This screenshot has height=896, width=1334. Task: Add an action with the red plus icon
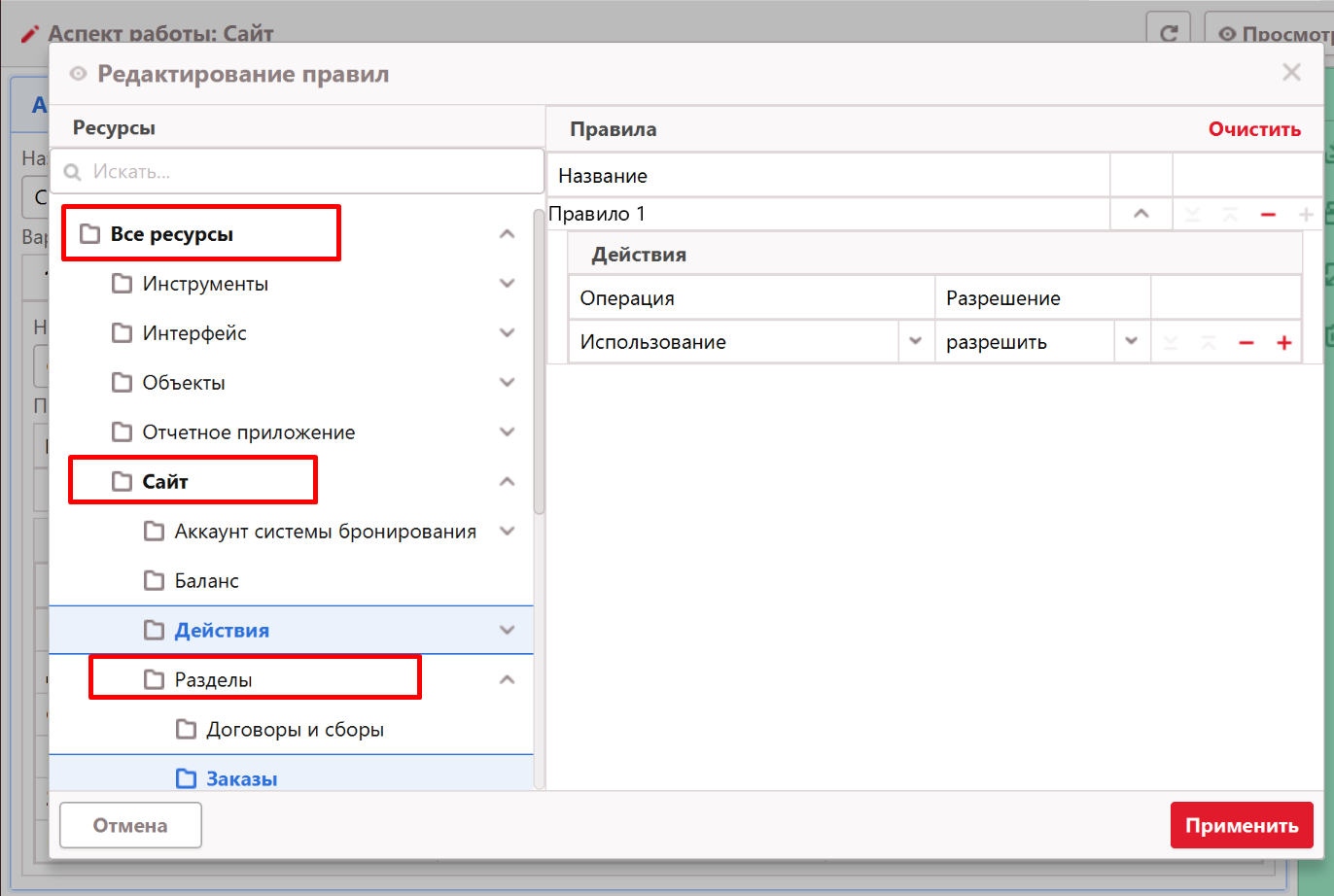(x=1283, y=343)
